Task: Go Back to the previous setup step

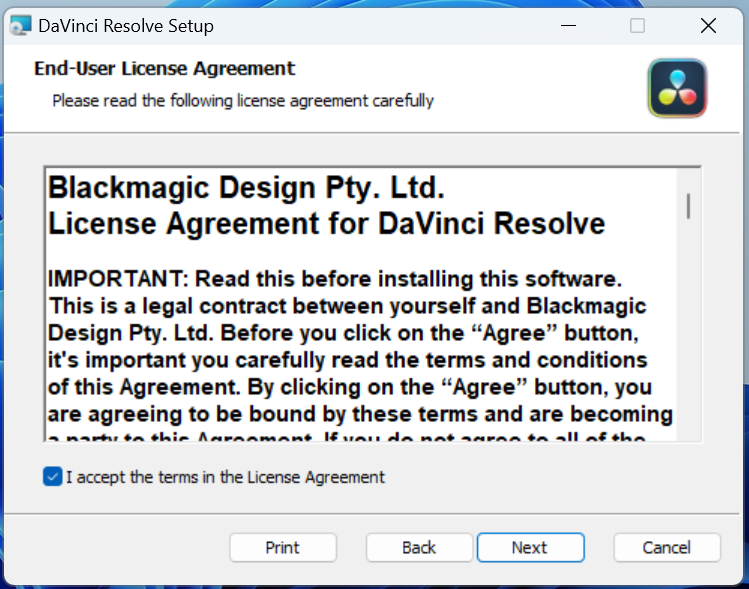Action: click(x=419, y=547)
